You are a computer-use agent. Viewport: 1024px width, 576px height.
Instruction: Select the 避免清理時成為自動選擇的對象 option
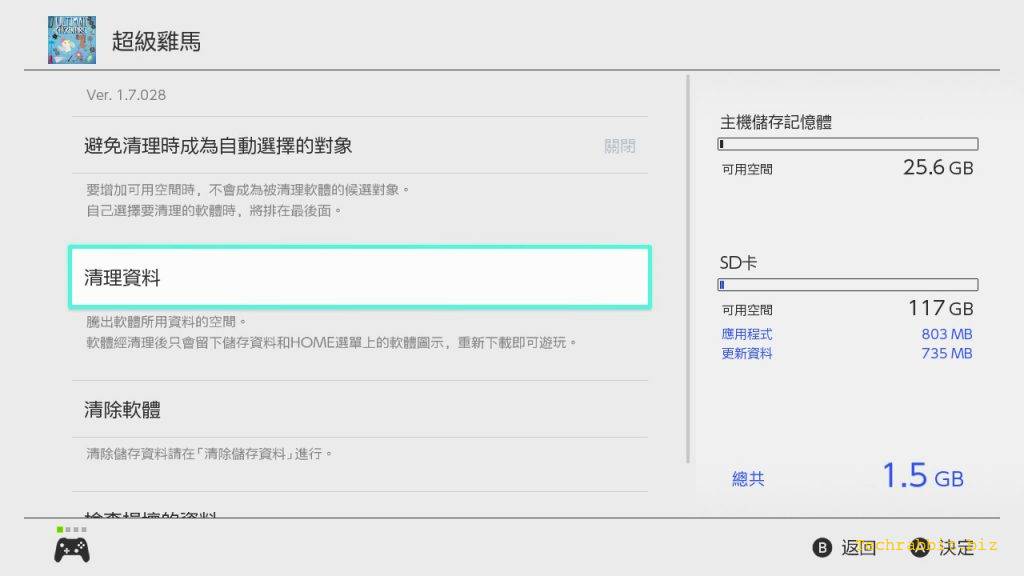[218, 146]
